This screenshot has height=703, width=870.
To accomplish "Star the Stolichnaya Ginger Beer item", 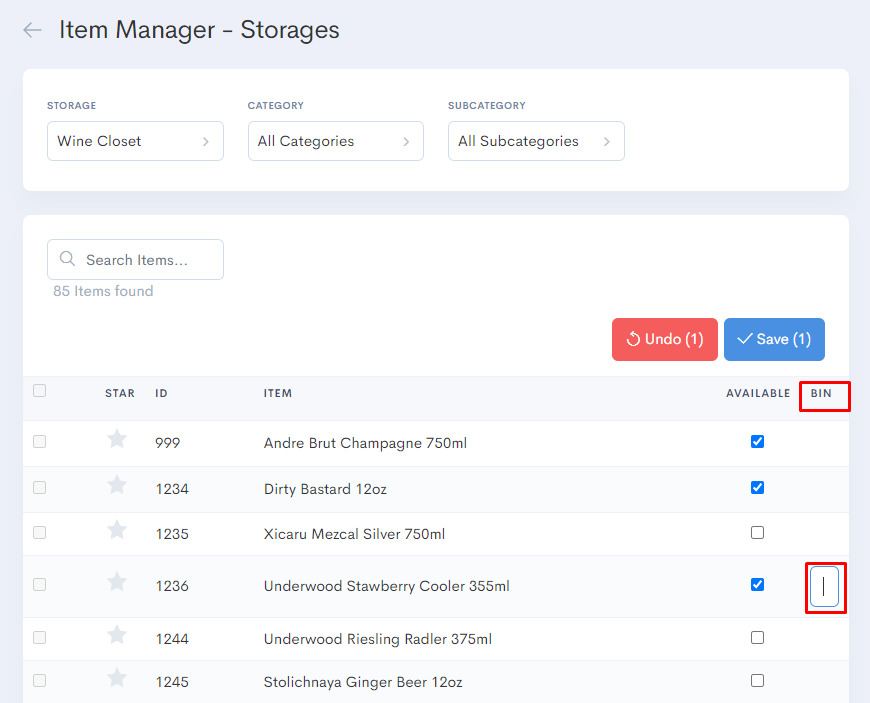I will [116, 678].
